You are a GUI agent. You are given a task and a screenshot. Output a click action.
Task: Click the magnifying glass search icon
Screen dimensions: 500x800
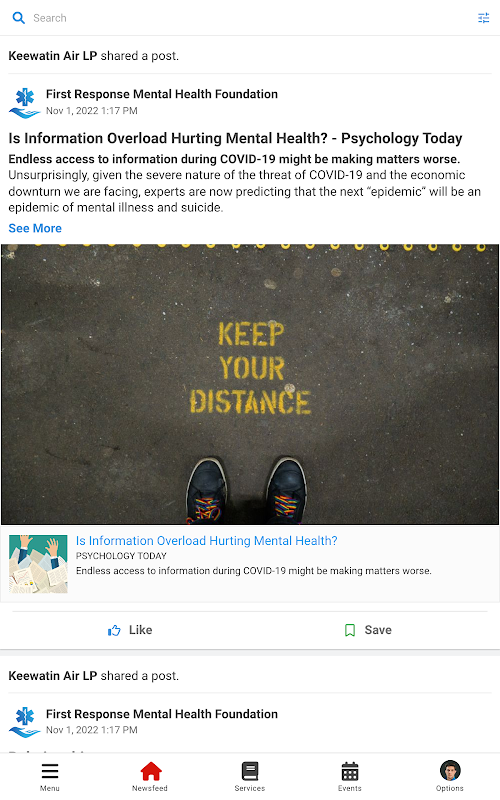(19, 18)
